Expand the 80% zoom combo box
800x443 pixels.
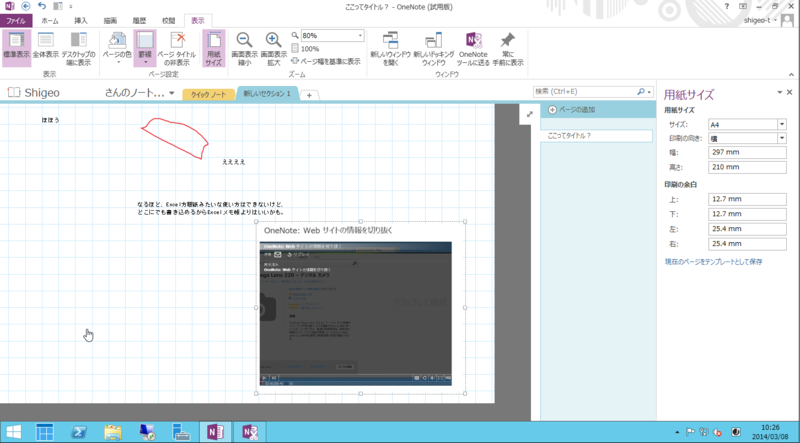(x=360, y=36)
